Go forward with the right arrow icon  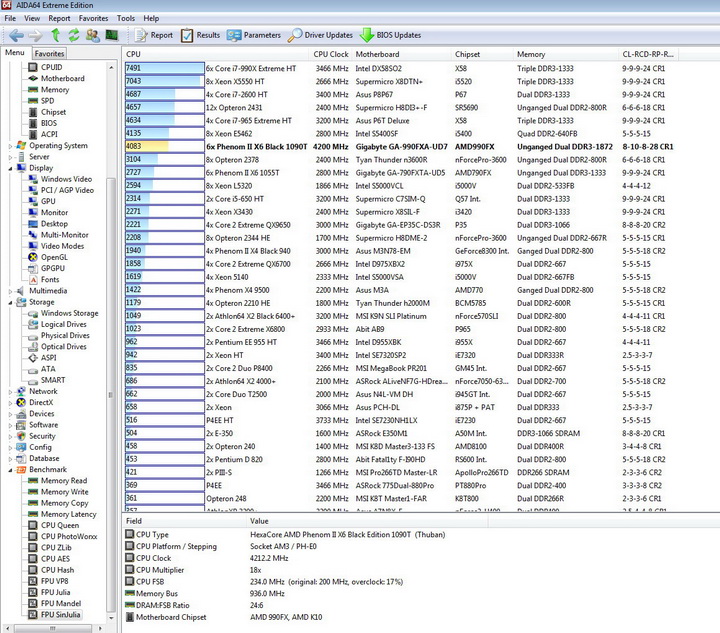click(x=35, y=35)
